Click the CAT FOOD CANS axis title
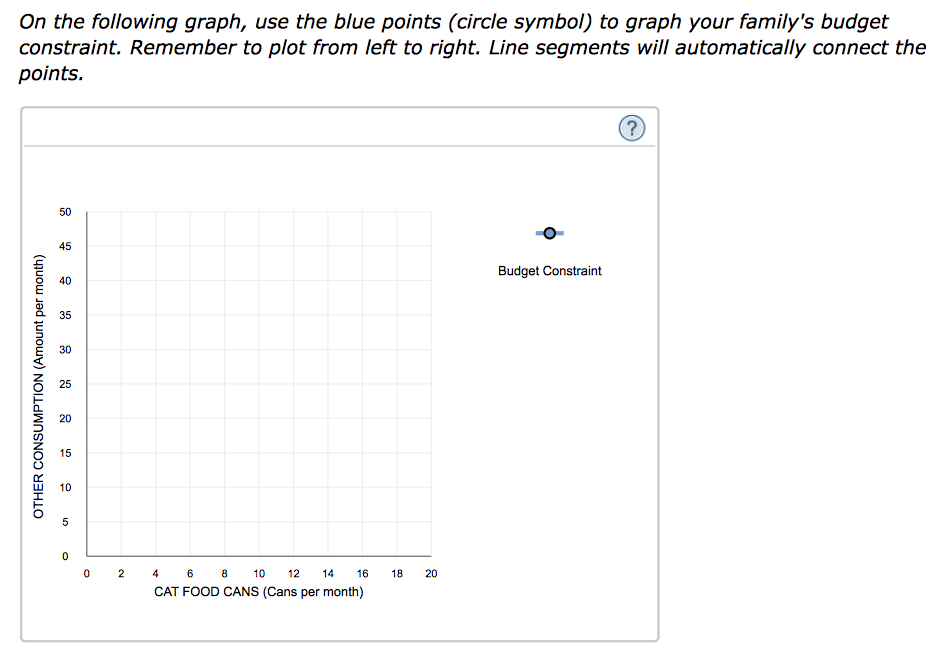 259,592
